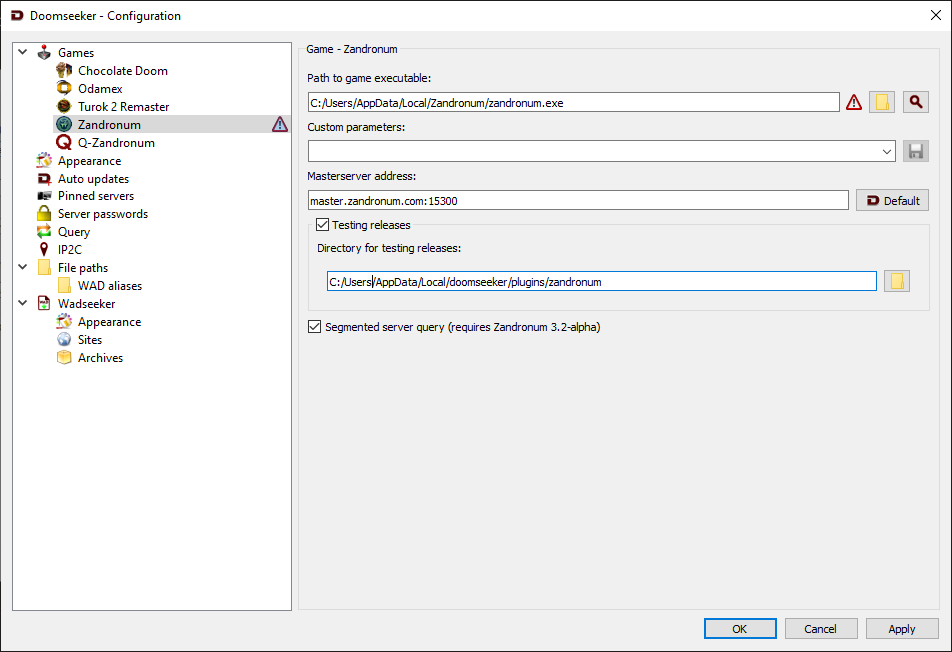This screenshot has height=652, width=952.
Task: Click the Server passwords padlock icon
Action: click(44, 214)
